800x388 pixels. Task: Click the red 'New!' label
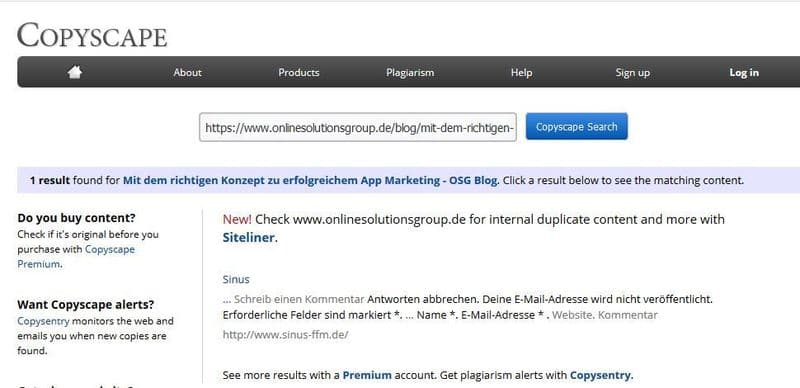click(x=237, y=220)
